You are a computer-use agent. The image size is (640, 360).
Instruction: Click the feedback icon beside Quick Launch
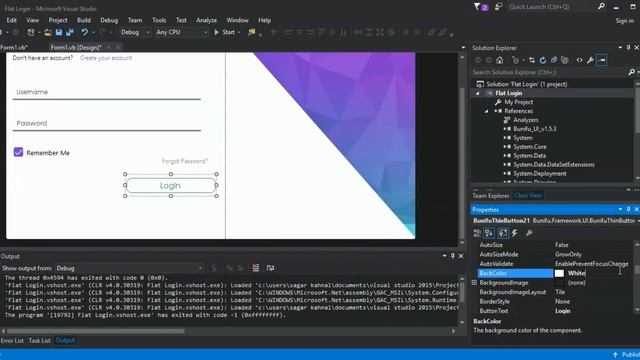pos(498,7)
